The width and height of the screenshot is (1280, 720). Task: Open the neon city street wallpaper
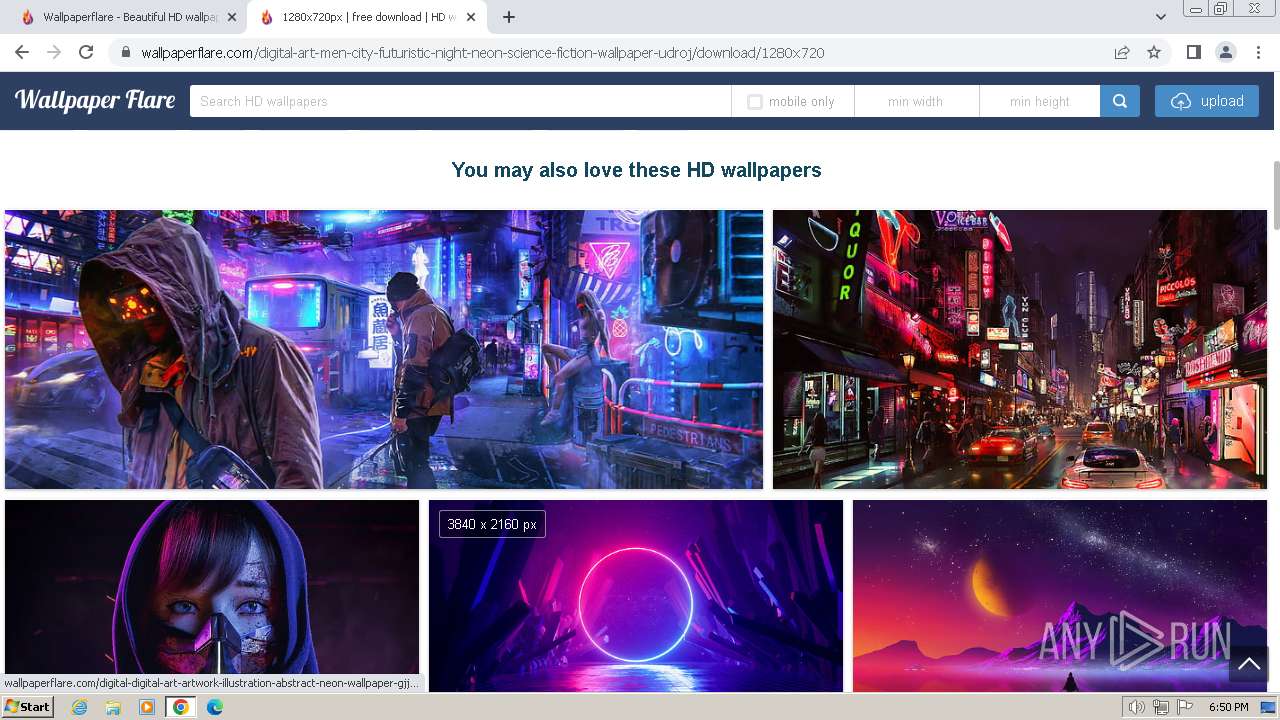1020,349
